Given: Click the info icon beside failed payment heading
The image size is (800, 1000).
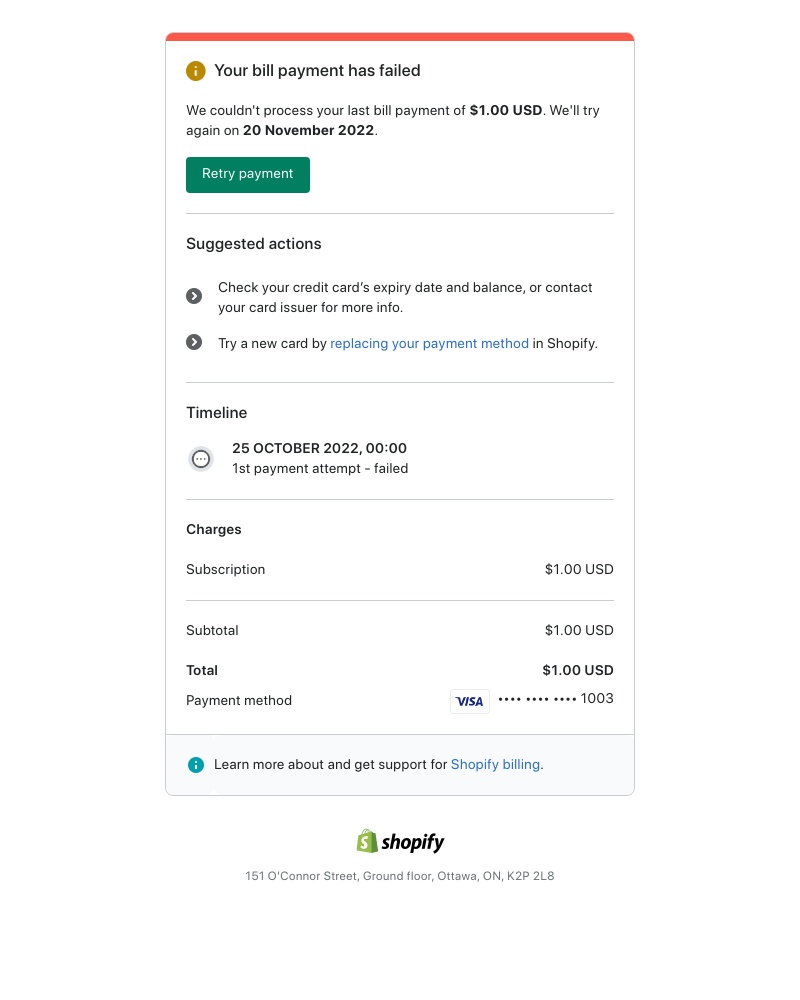Looking at the screenshot, I should pos(196,71).
